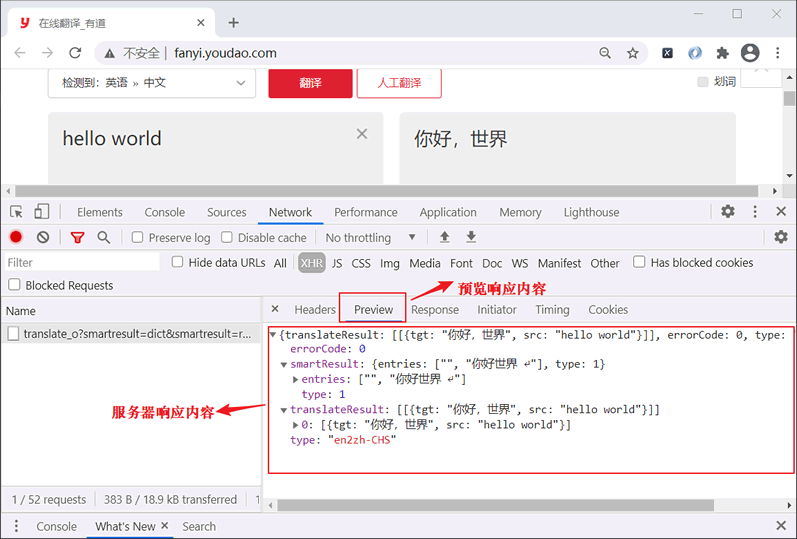Viewport: 797px width, 539px height.
Task: Close the DevTools panel
Action: pyautogui.click(x=781, y=212)
